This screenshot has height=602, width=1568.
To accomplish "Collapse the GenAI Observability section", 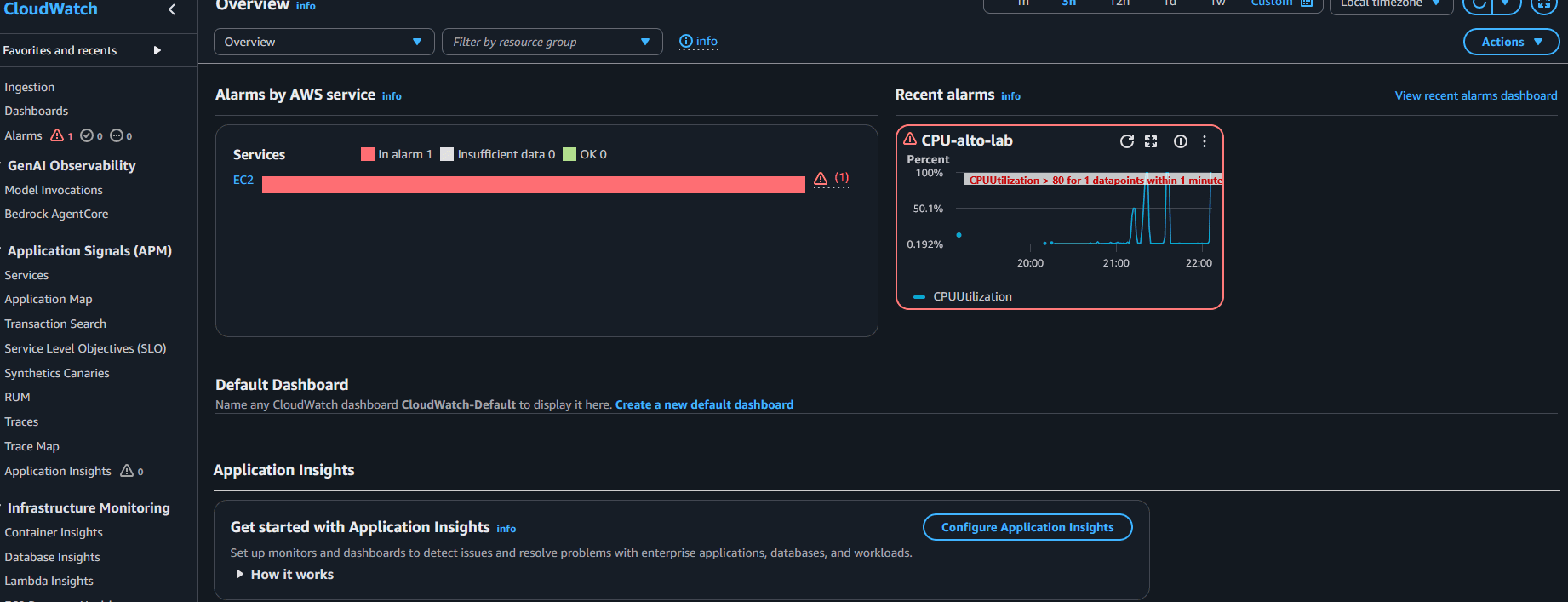I will (71, 165).
